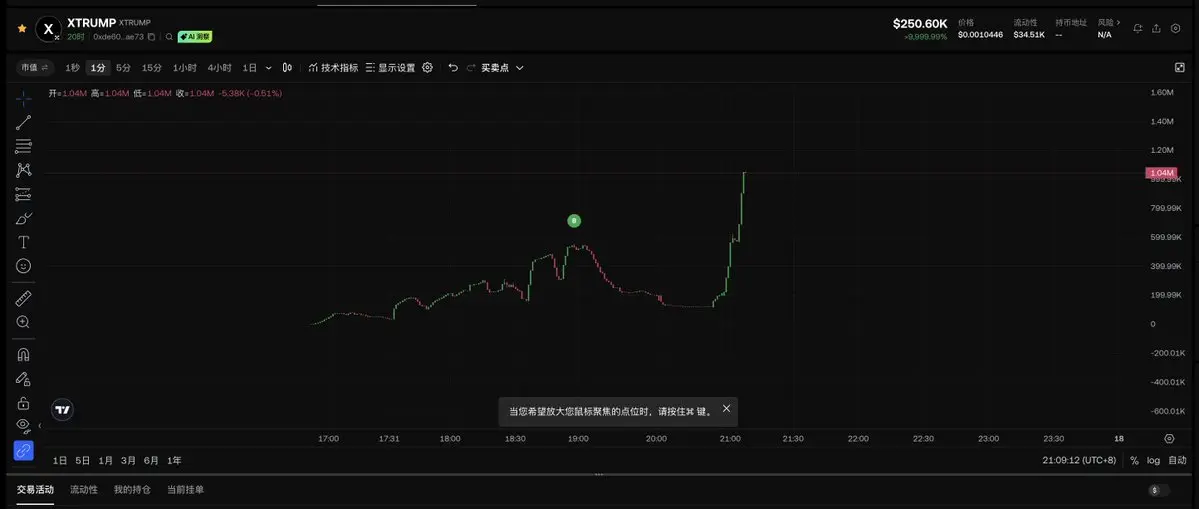Undo the last chart action

(453, 68)
